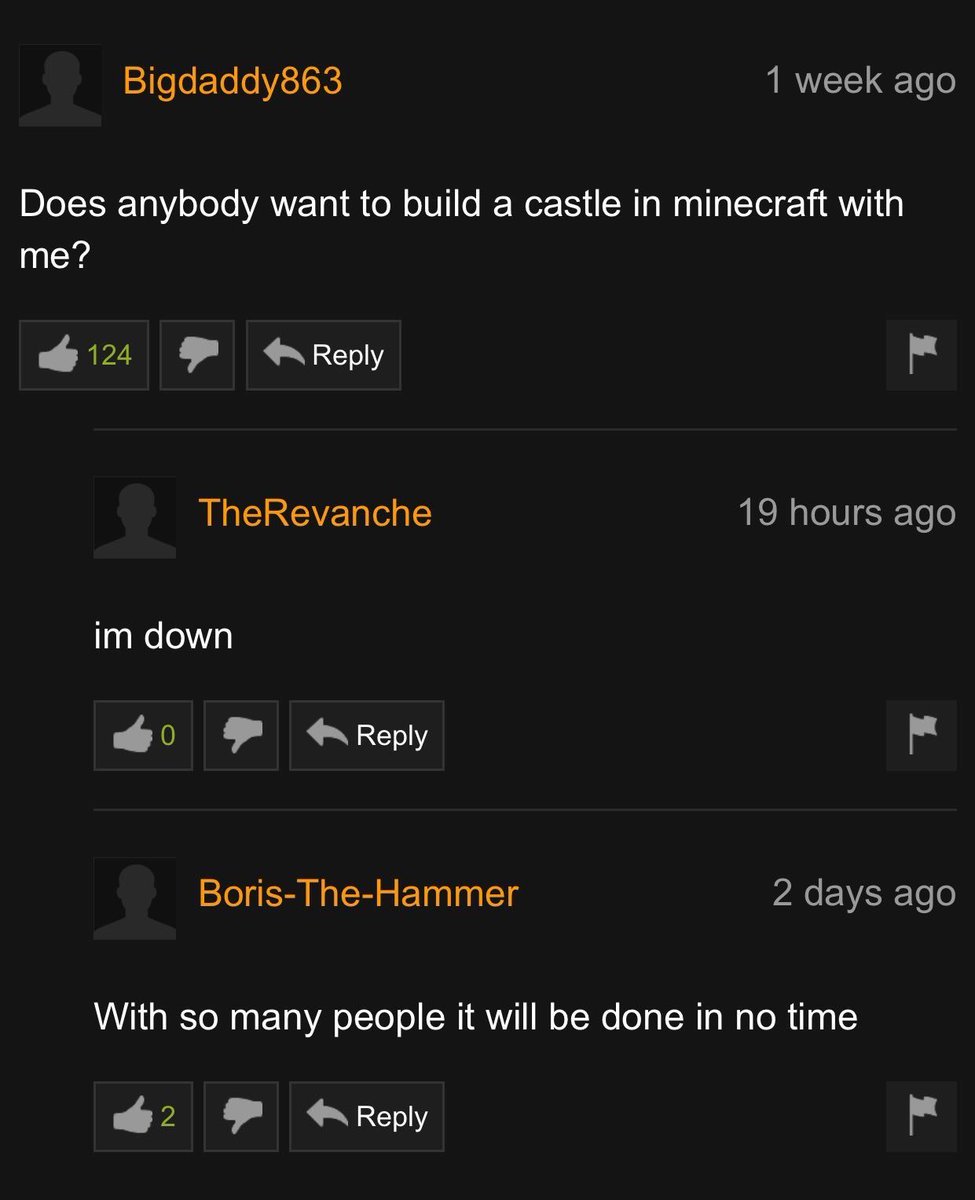This screenshot has width=975, height=1200.
Task: Click Boris-The-Hammer's avatar image
Action: pyautogui.click(x=134, y=898)
